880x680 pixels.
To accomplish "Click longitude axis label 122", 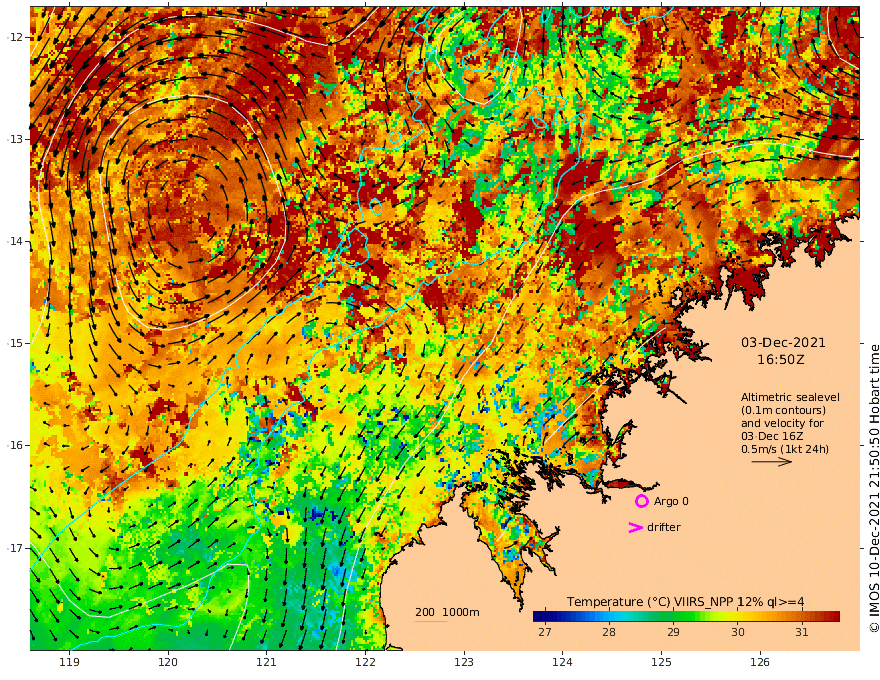I will tap(365, 662).
